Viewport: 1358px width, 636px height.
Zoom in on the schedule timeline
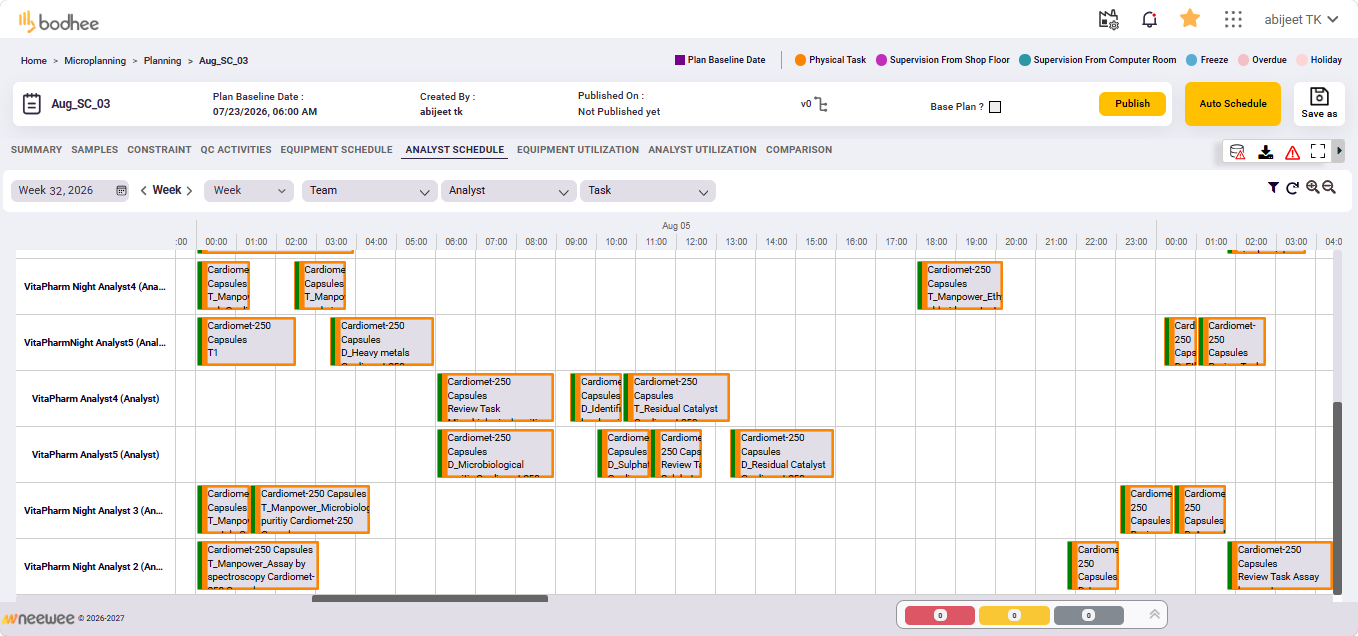coord(1312,188)
